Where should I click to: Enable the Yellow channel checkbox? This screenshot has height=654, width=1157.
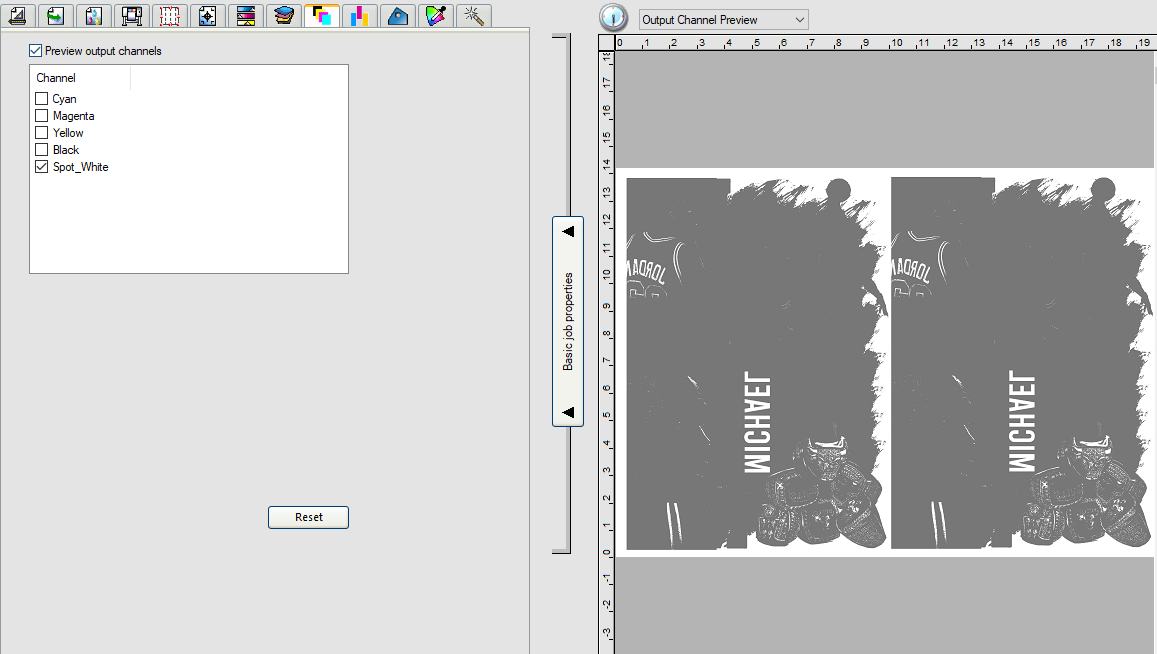tap(41, 132)
